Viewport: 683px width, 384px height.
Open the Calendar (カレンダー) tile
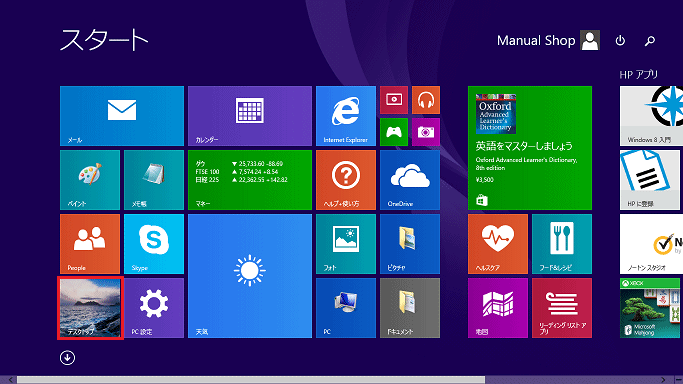point(250,116)
